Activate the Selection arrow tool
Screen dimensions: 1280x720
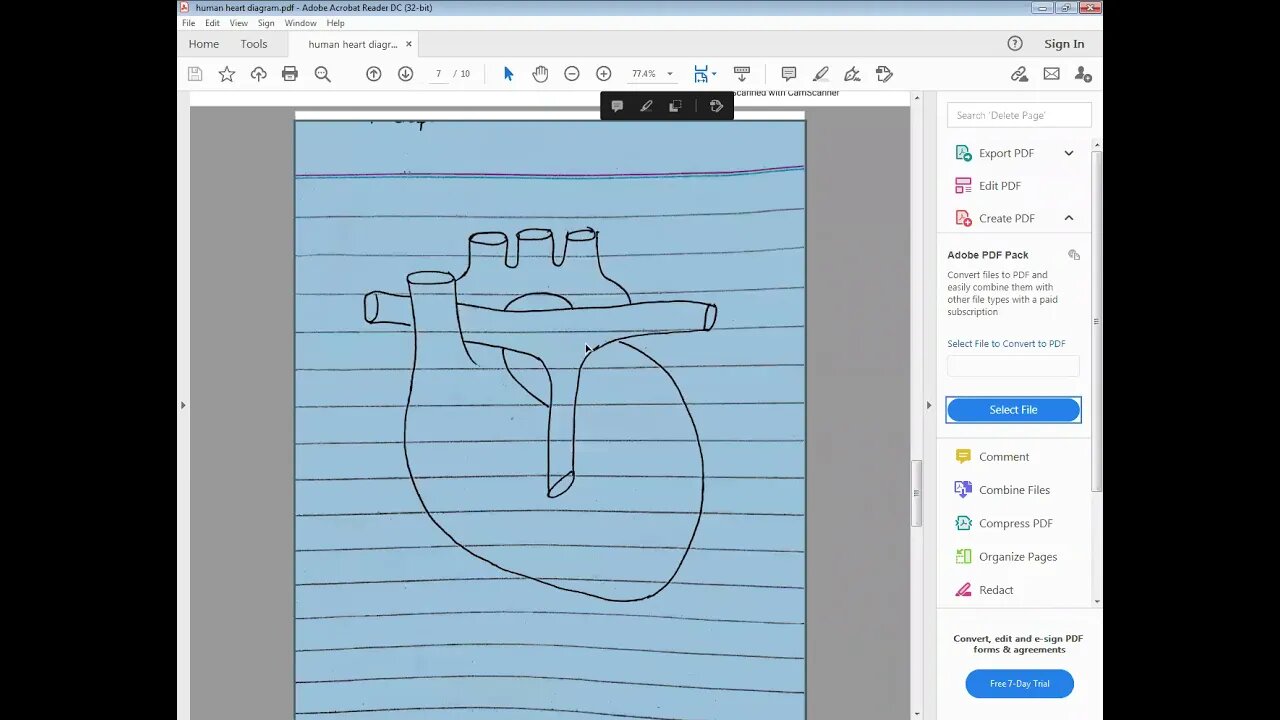click(x=508, y=74)
